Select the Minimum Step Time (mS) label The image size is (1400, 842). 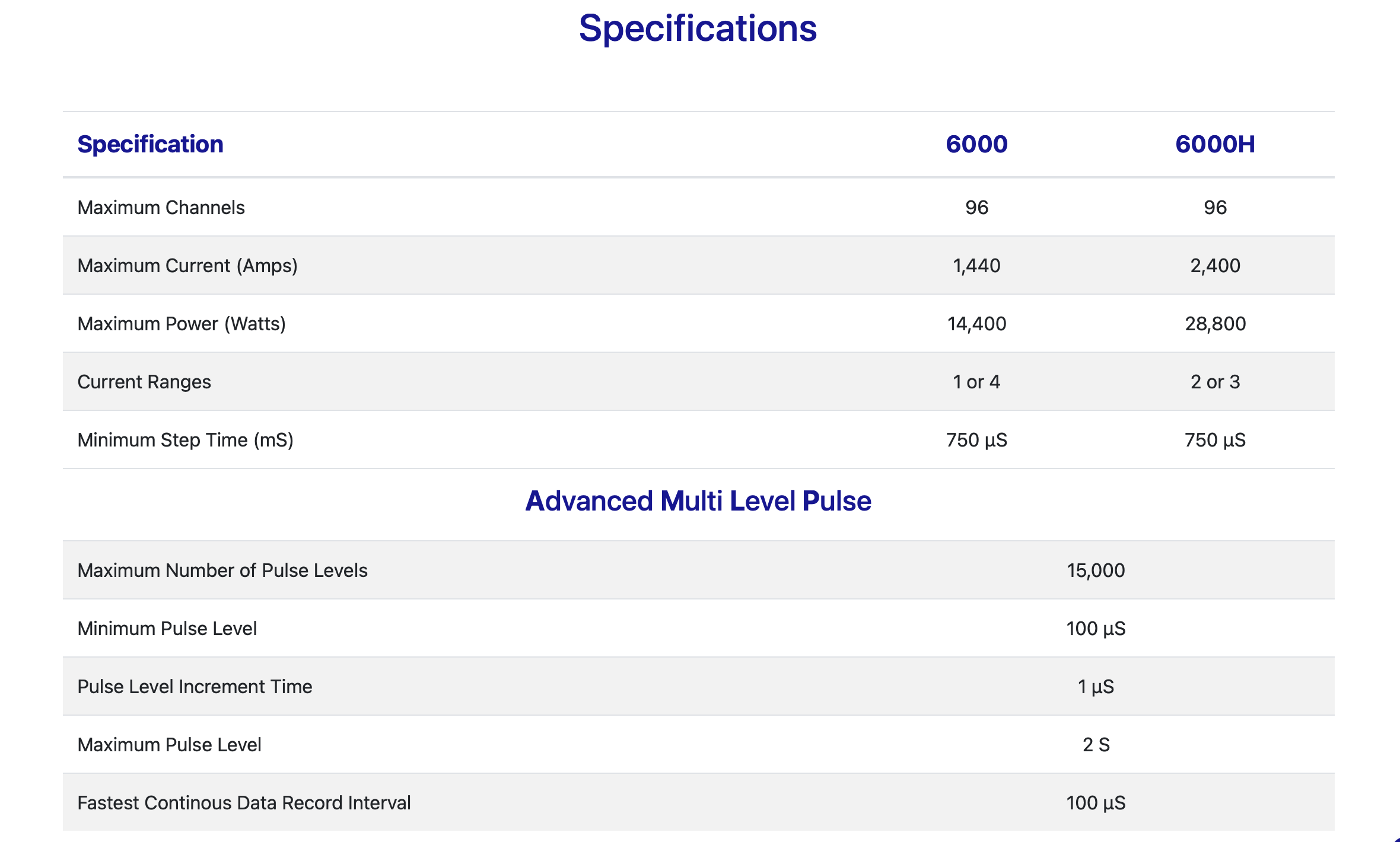(186, 440)
